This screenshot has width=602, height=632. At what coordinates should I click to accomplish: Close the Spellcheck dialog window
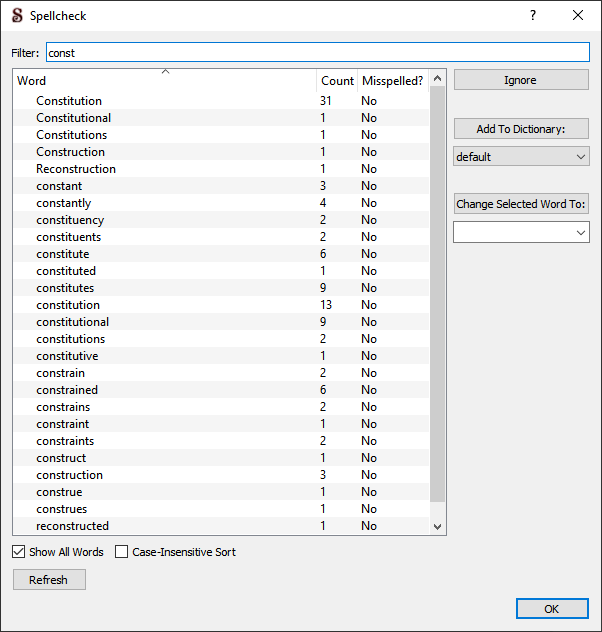pyautogui.click(x=578, y=15)
